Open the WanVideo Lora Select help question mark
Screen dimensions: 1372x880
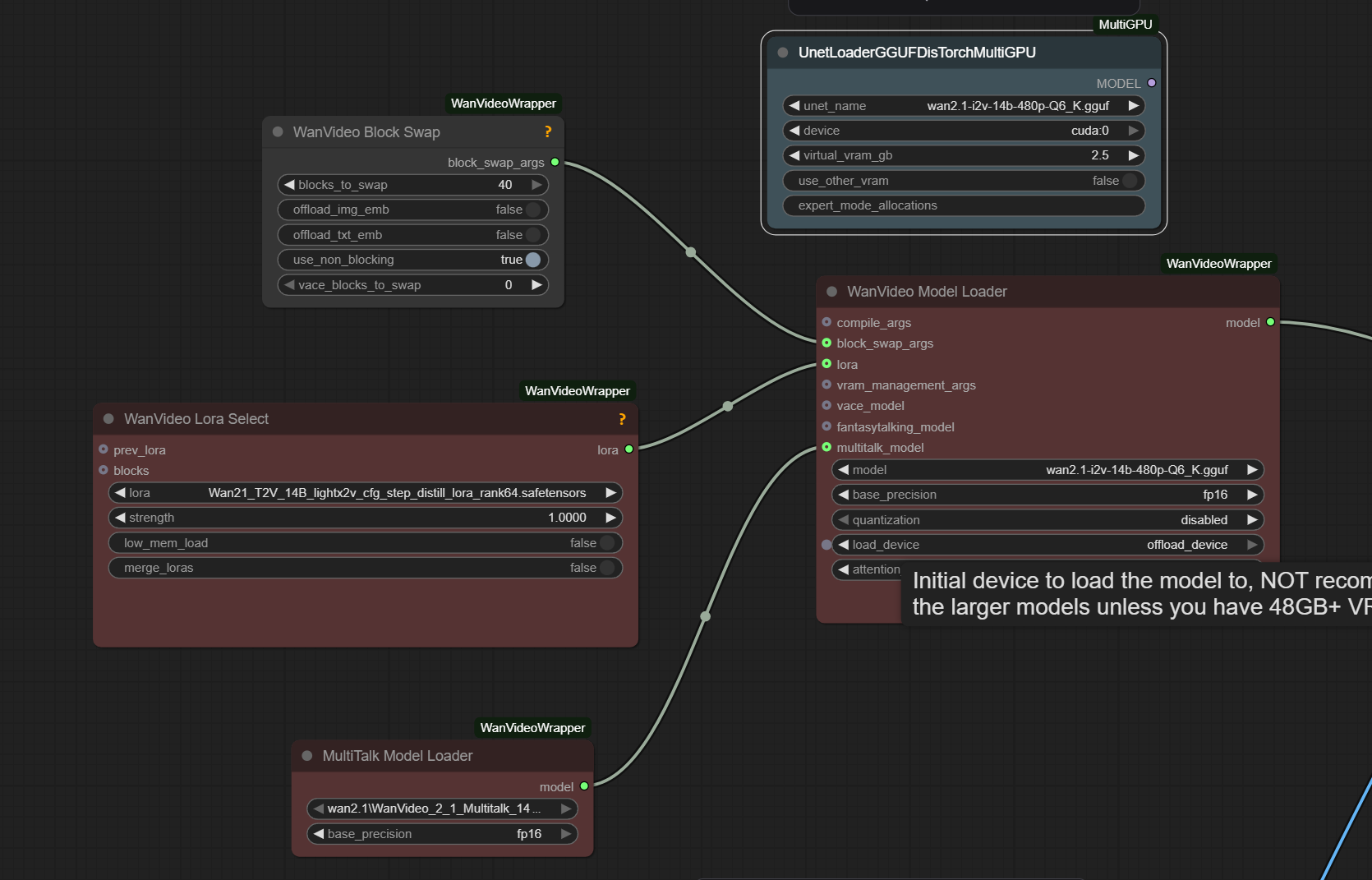[x=622, y=419]
